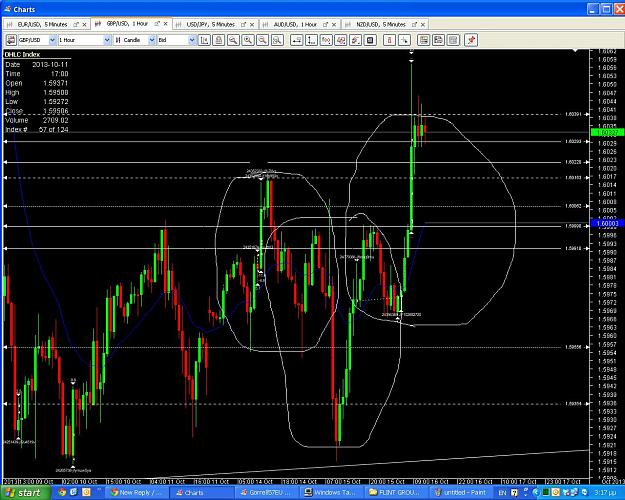Click the red candle marker toolbar icon
This screenshot has width=625, height=500.
tap(389, 40)
